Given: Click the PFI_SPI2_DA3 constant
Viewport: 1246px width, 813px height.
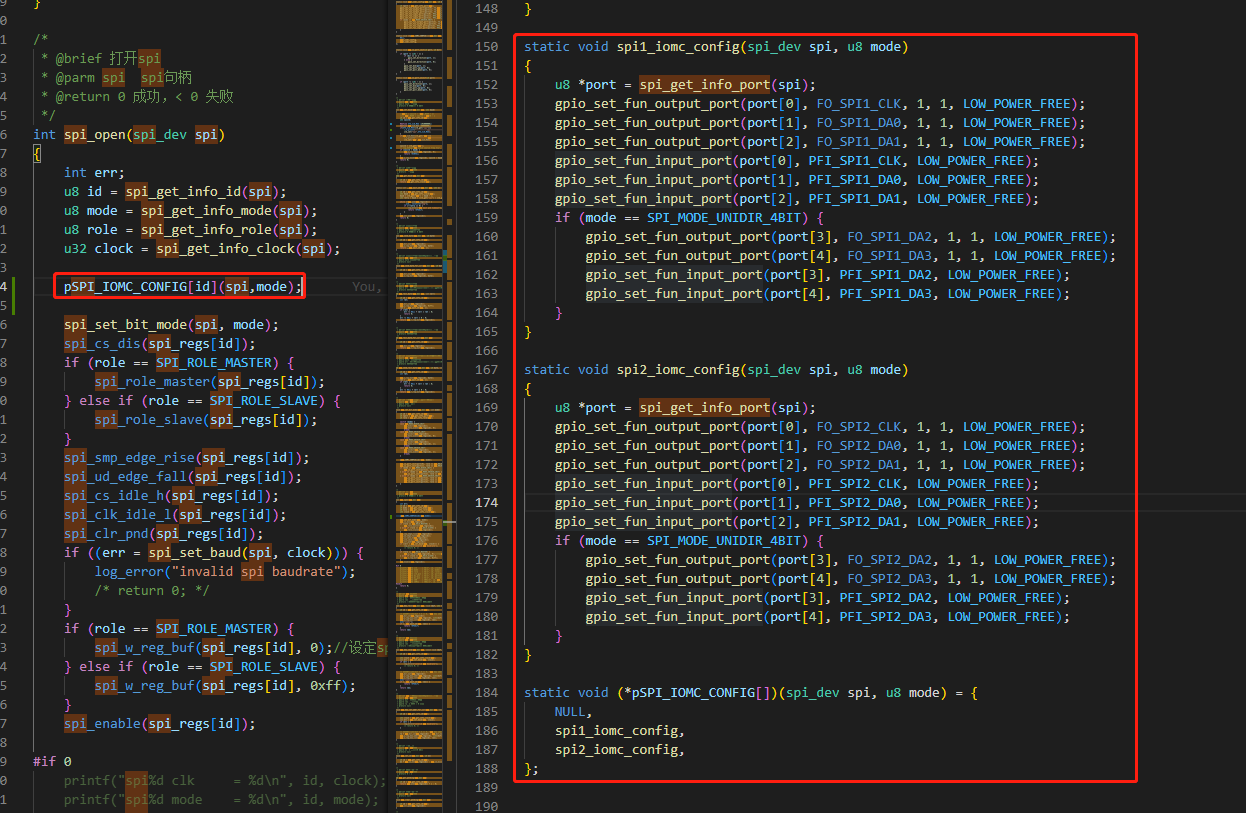Looking at the screenshot, I should (886, 616).
